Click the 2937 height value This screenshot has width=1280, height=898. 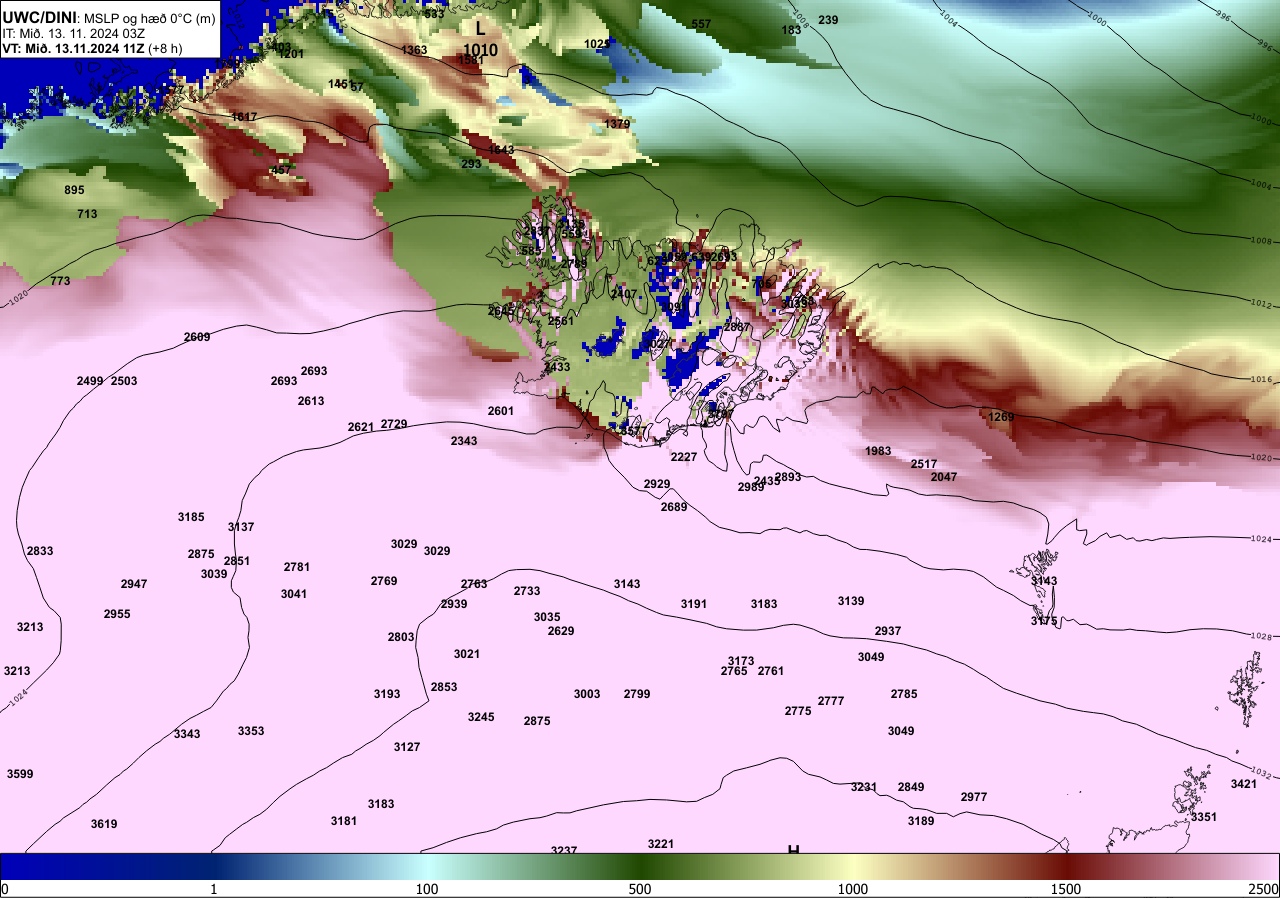[x=888, y=631]
